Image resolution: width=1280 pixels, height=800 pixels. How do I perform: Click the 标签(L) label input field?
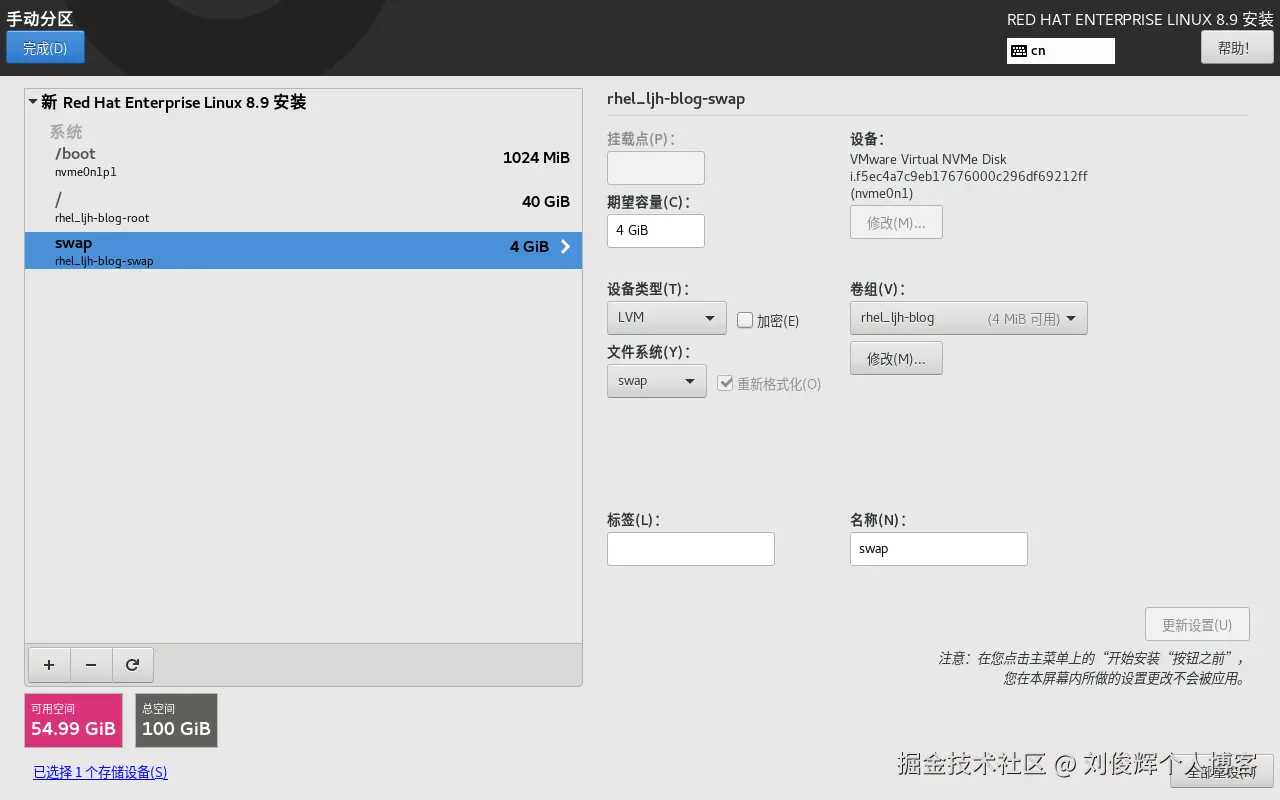point(691,549)
